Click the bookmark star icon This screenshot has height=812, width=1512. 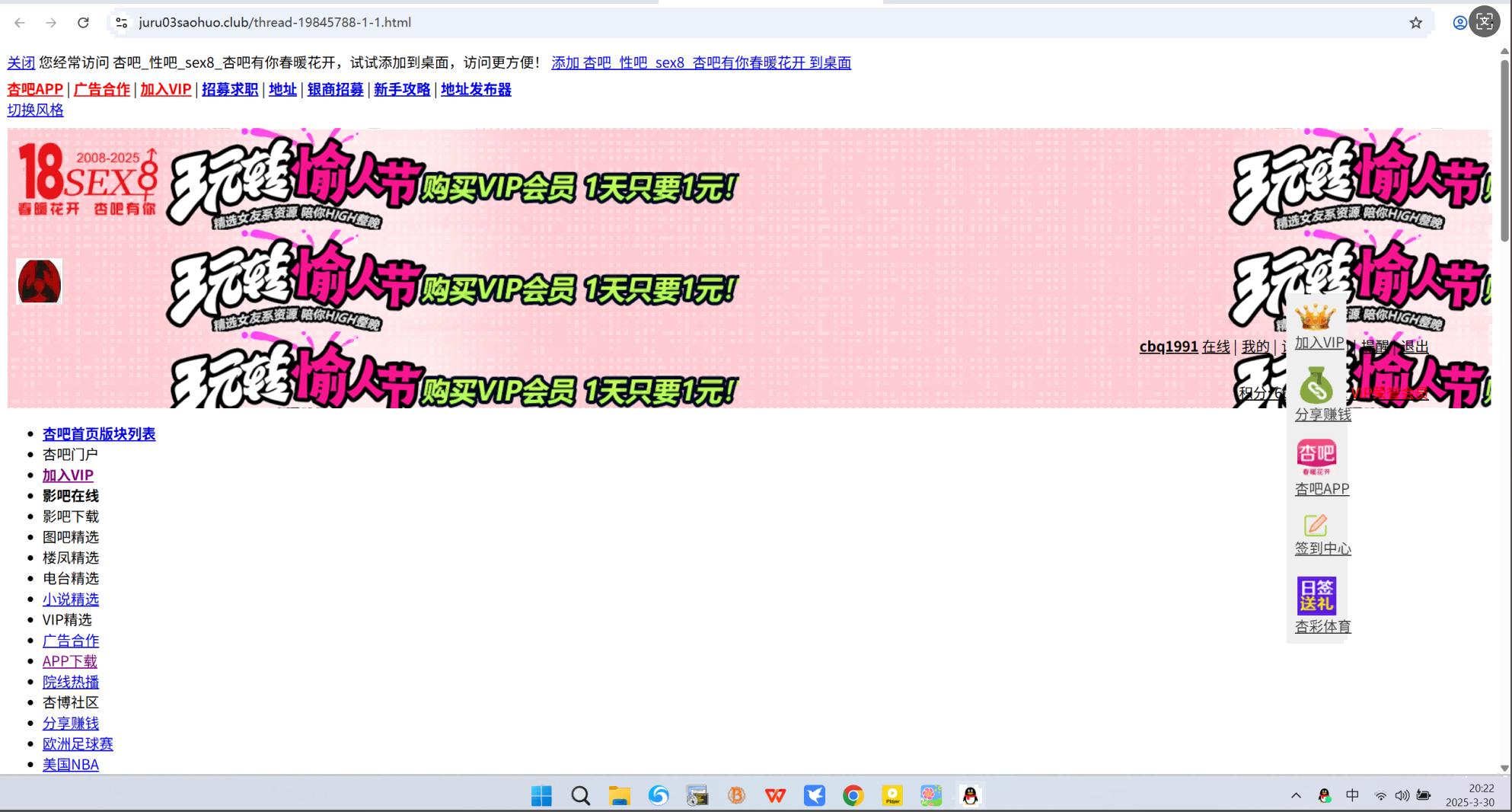pyautogui.click(x=1416, y=22)
